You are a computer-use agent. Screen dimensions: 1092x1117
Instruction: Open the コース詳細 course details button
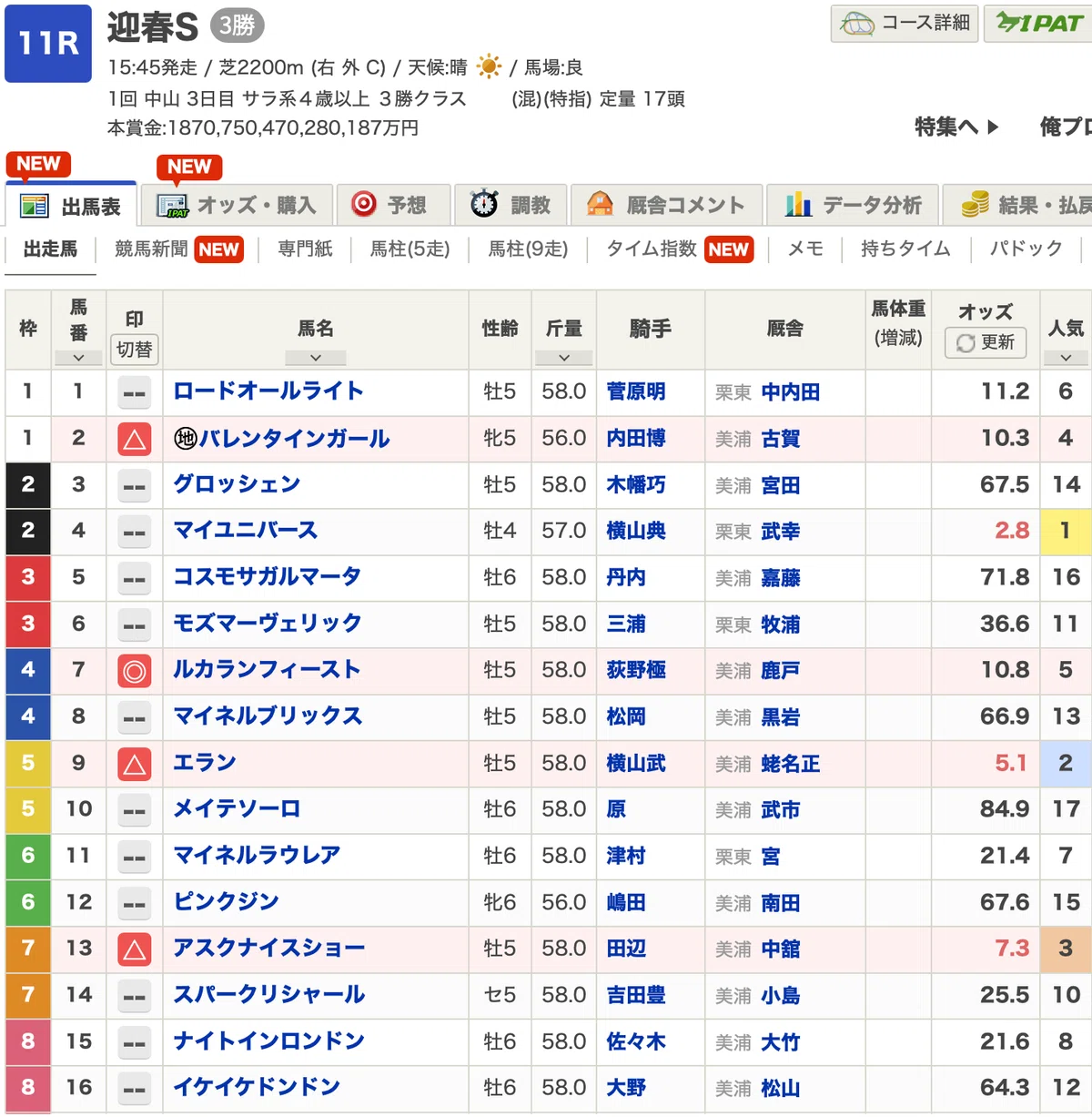[905, 24]
